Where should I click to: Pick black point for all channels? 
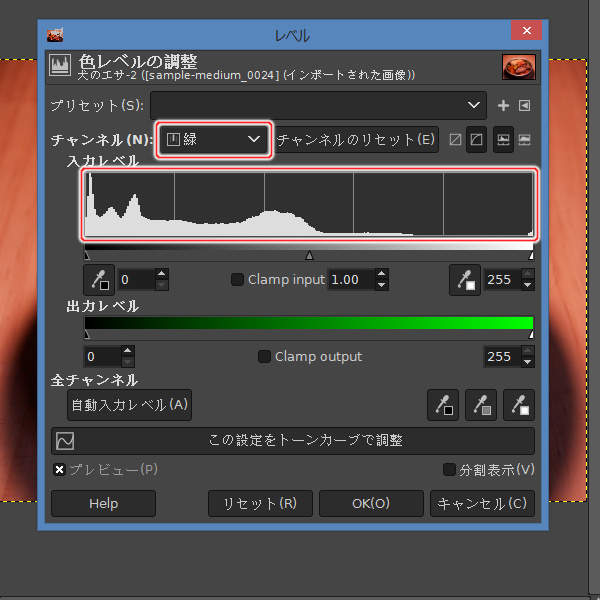click(x=443, y=405)
